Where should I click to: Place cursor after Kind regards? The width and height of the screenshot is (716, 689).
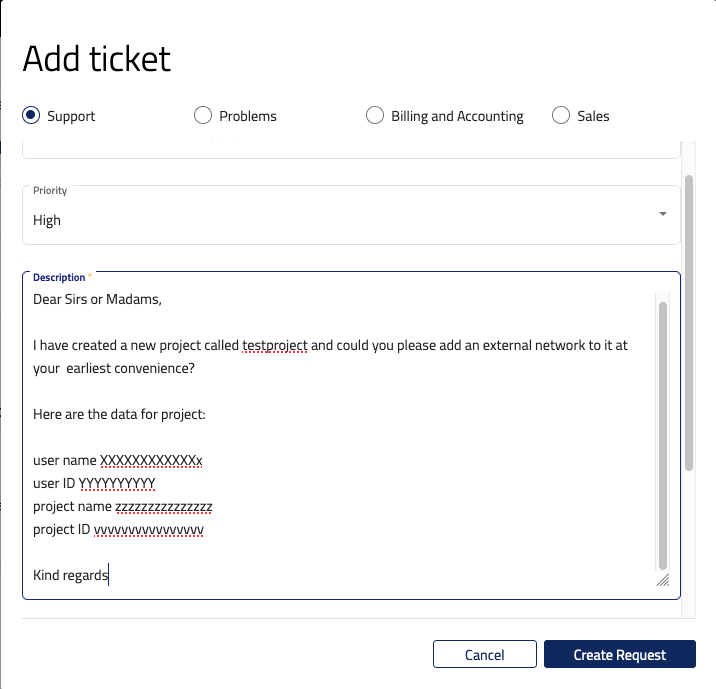point(109,576)
